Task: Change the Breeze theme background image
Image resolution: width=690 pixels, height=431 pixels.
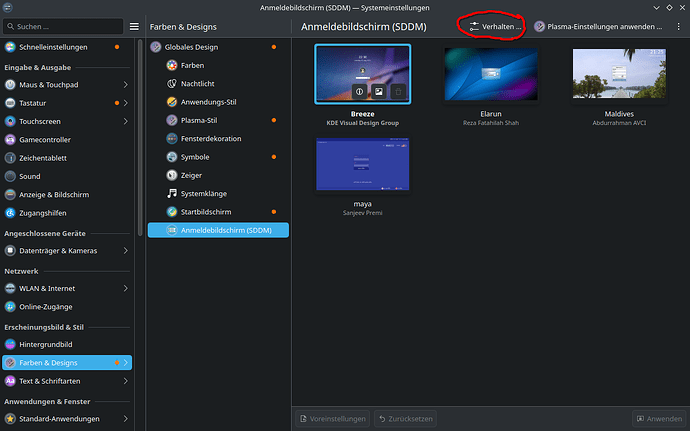Action: coord(378,92)
